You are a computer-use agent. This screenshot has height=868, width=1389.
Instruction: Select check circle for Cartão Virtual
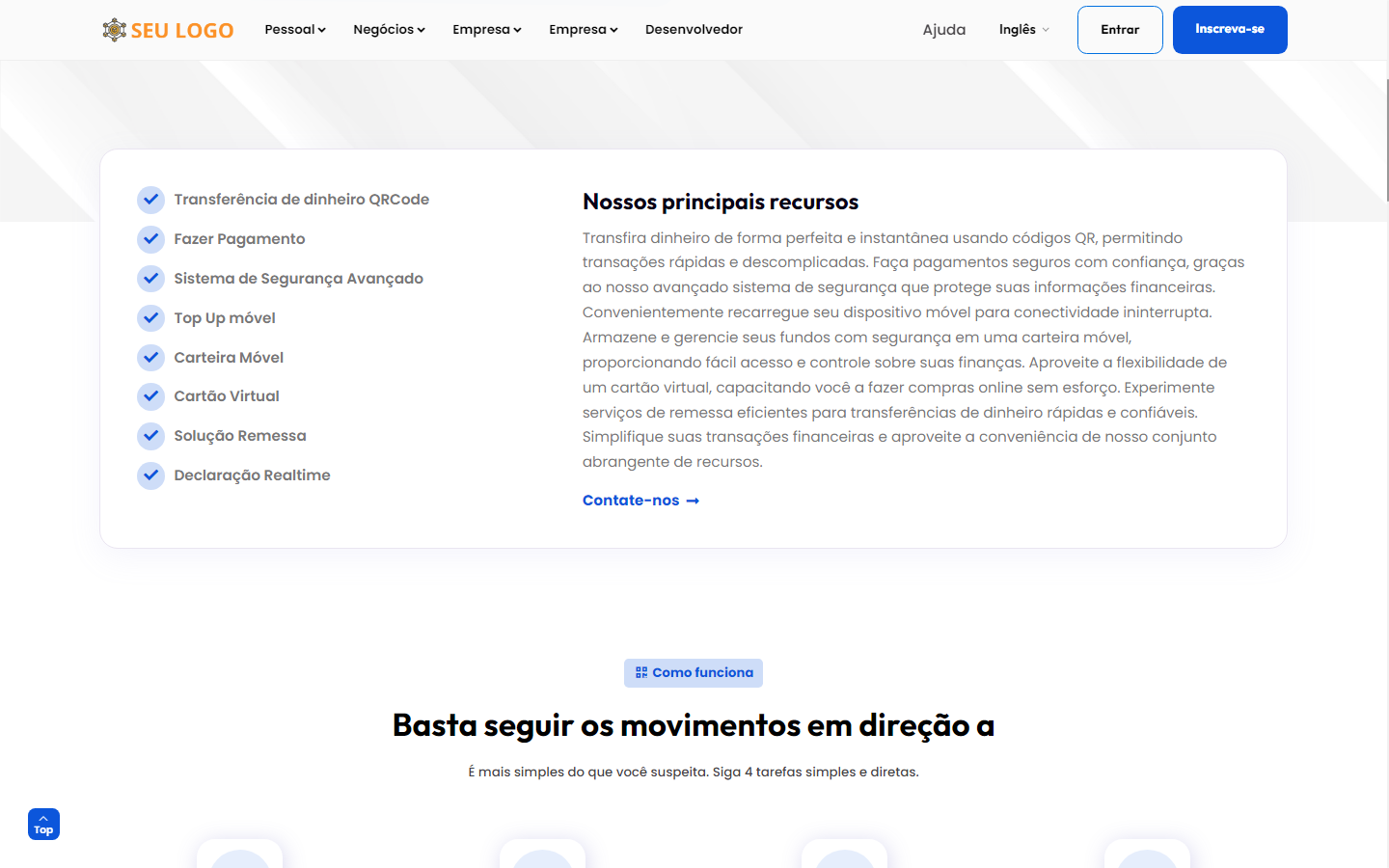[150, 396]
